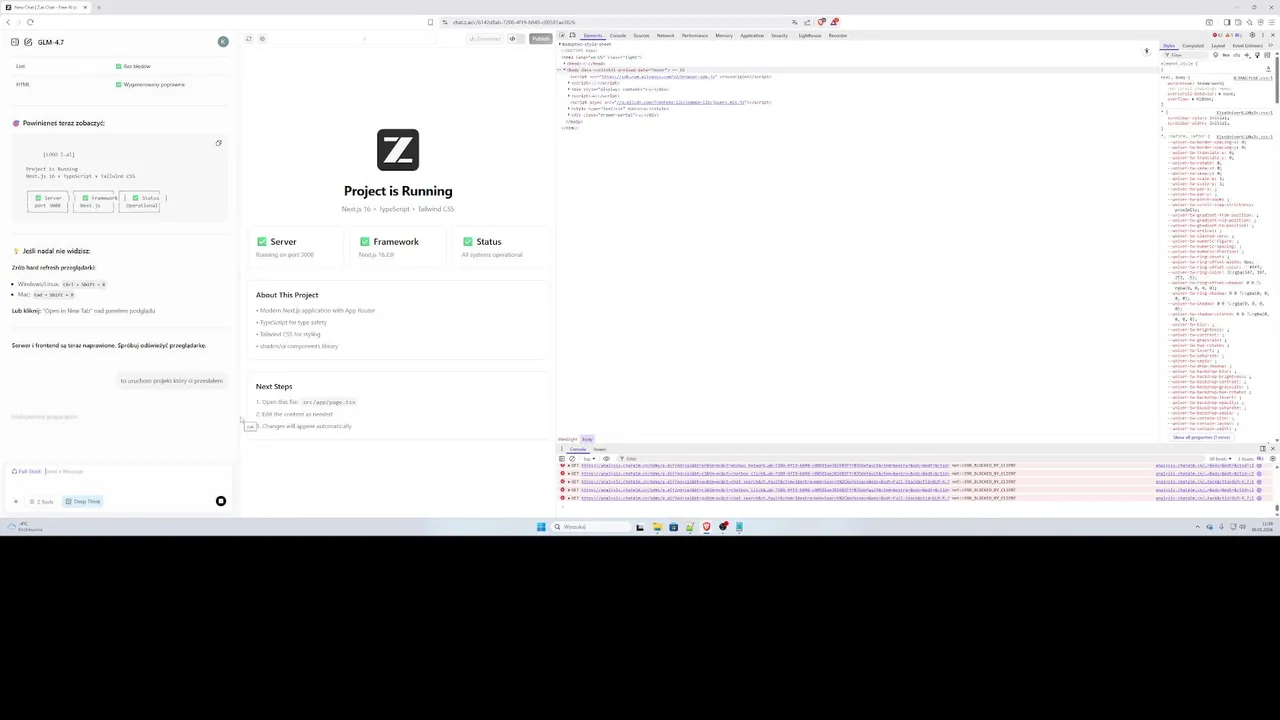Start a new chat with edit icon
The width and height of the screenshot is (1280, 720).
[x=28, y=42]
